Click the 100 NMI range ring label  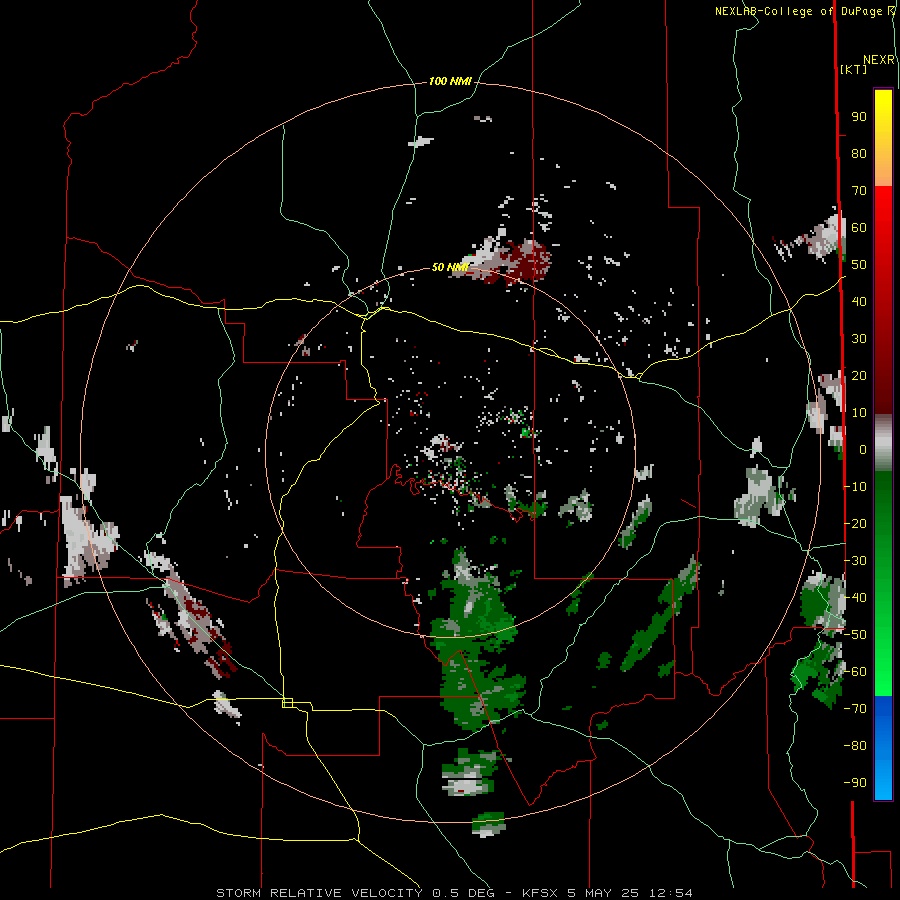tap(450, 82)
